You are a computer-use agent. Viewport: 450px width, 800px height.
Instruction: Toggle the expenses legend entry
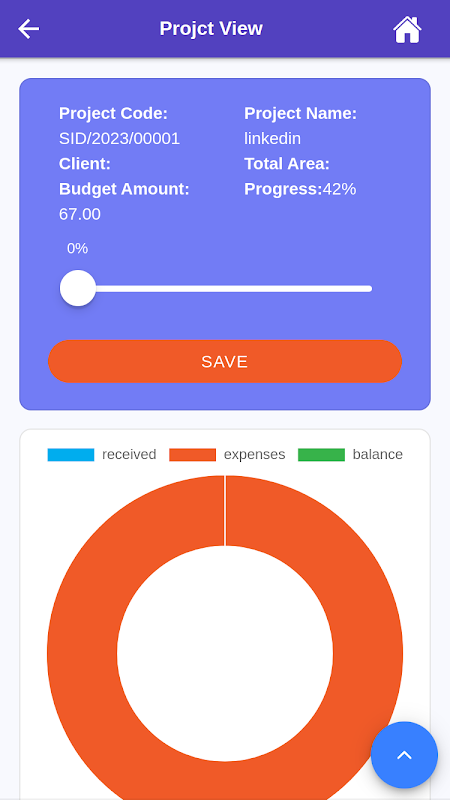[227, 454]
